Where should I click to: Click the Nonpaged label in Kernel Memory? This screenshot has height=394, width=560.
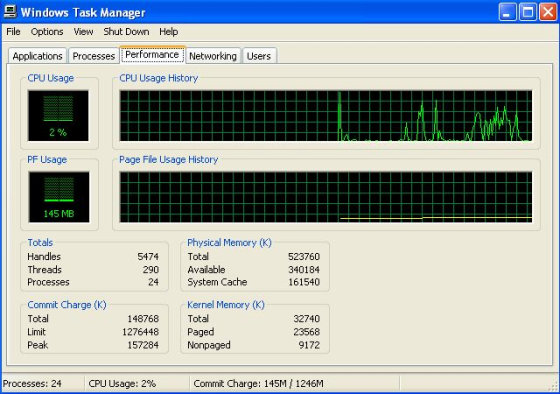tap(209, 345)
